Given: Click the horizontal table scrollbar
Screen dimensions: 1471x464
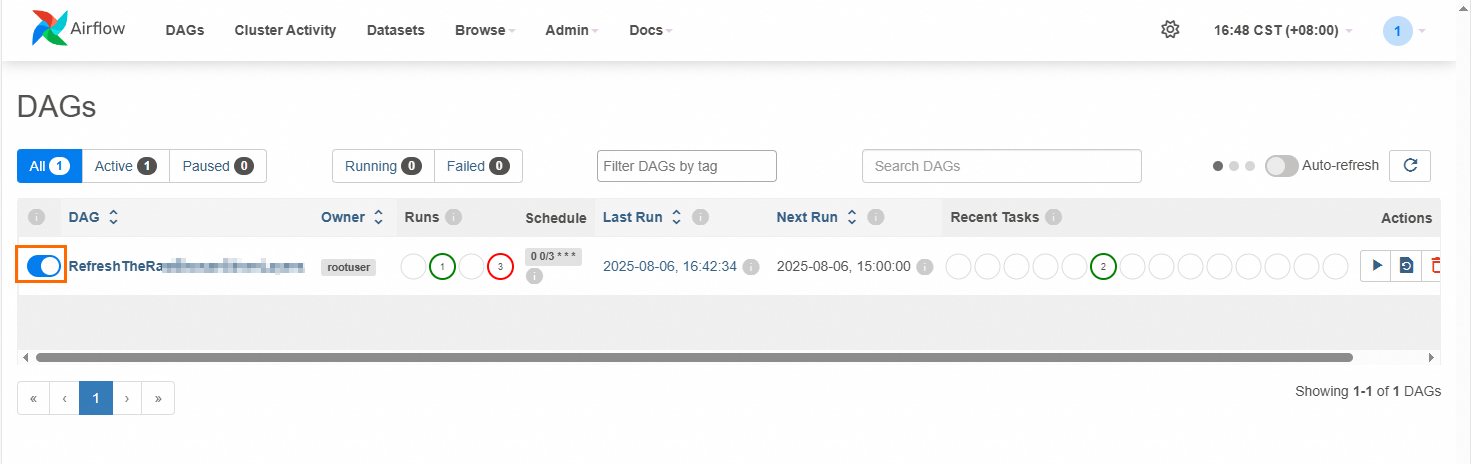Looking at the screenshot, I should [x=694, y=357].
